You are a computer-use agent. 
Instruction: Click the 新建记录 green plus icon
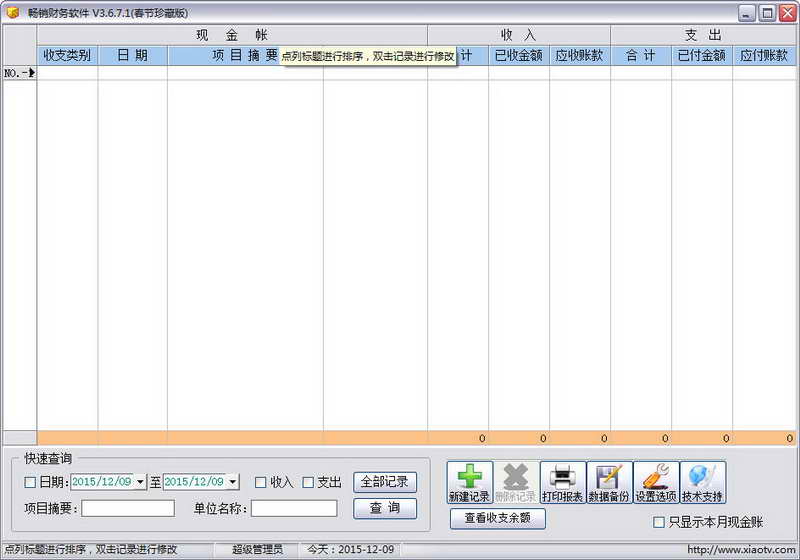point(469,482)
